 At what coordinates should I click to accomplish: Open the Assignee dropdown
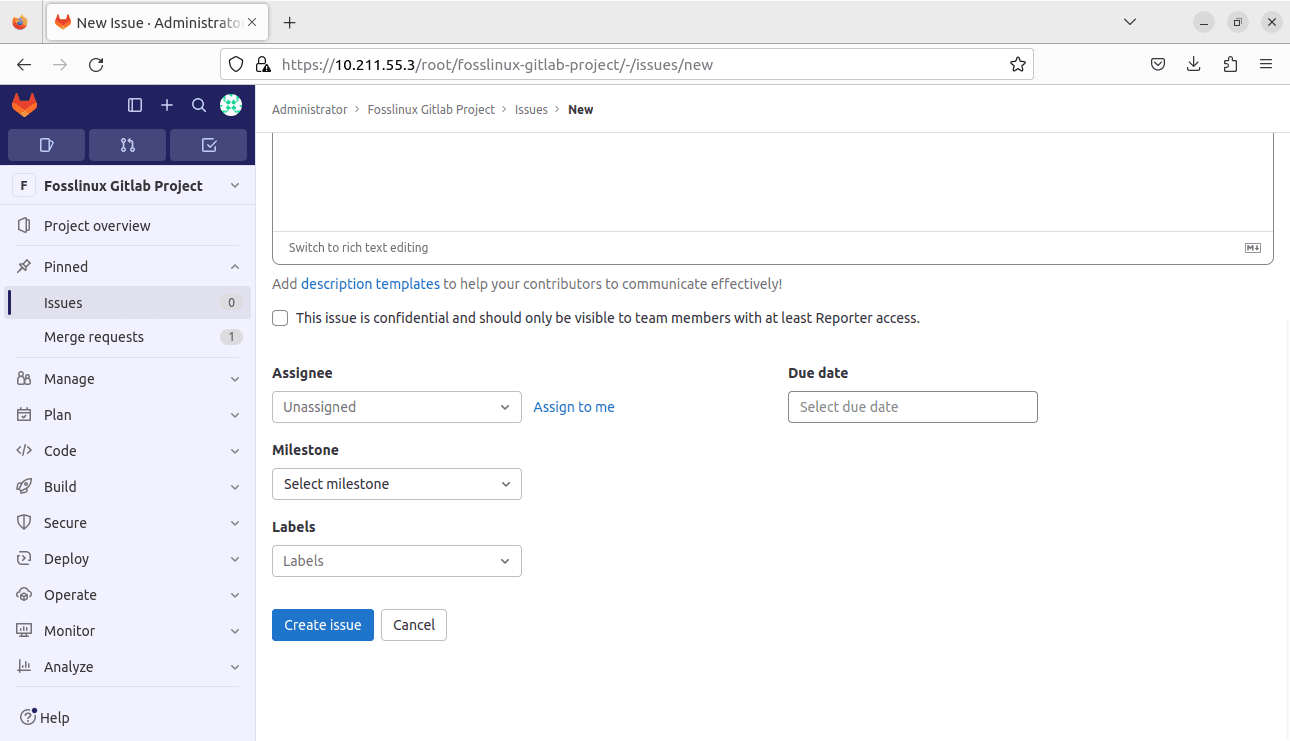pyautogui.click(x=397, y=407)
